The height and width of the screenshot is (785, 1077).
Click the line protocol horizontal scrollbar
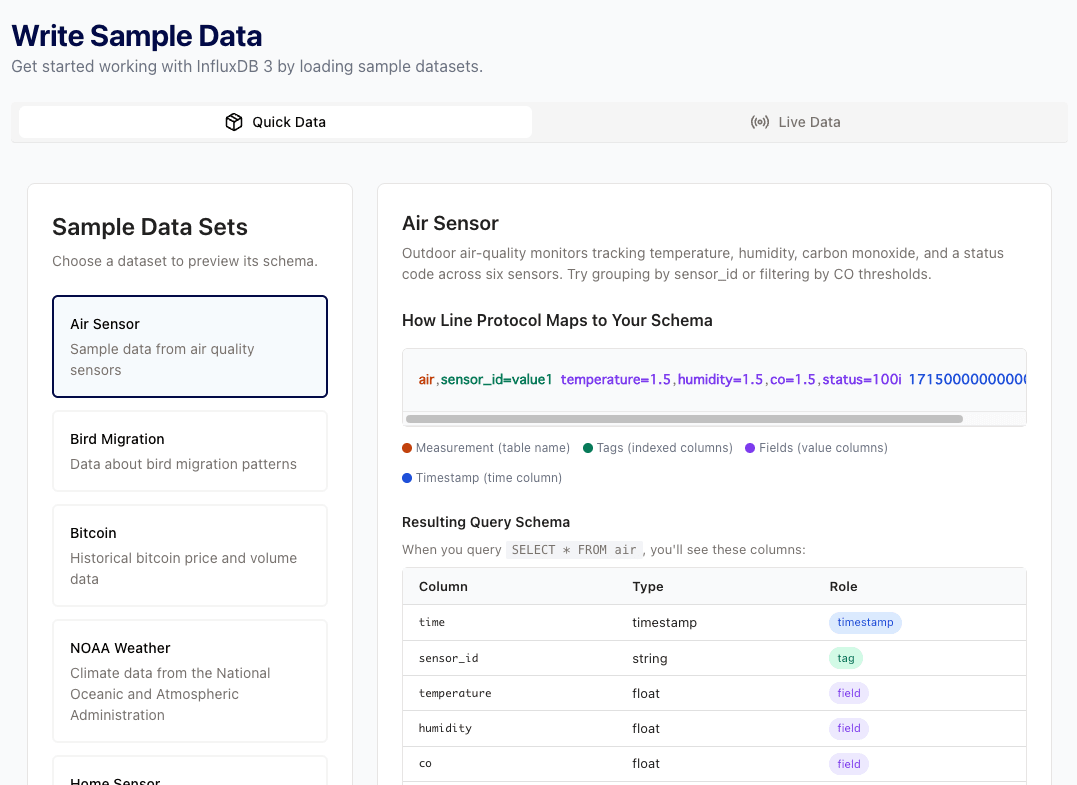684,419
